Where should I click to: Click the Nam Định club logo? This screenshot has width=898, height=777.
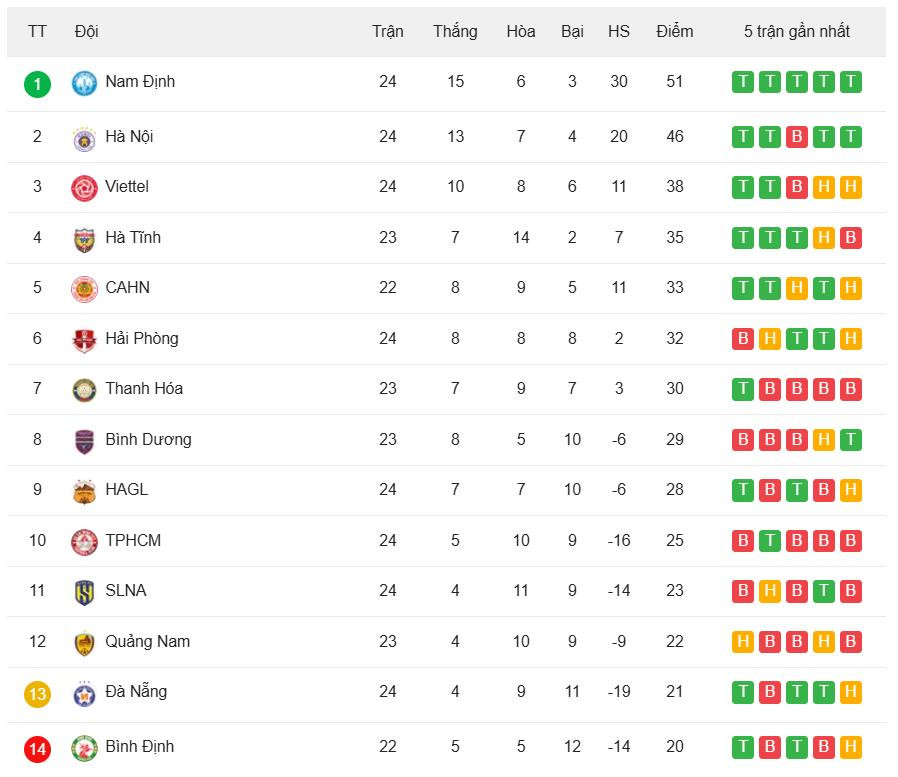(84, 83)
